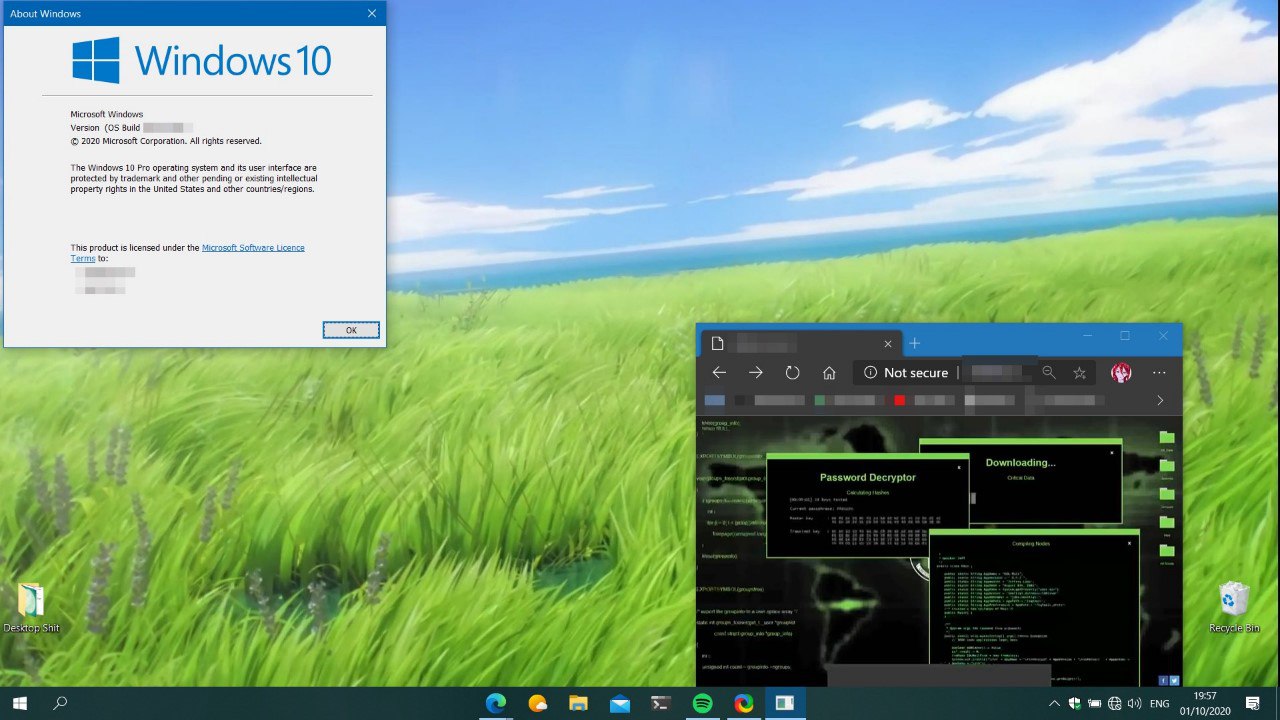This screenshot has height=720, width=1280.
Task: Refresh the page in Edge
Action: [793, 372]
